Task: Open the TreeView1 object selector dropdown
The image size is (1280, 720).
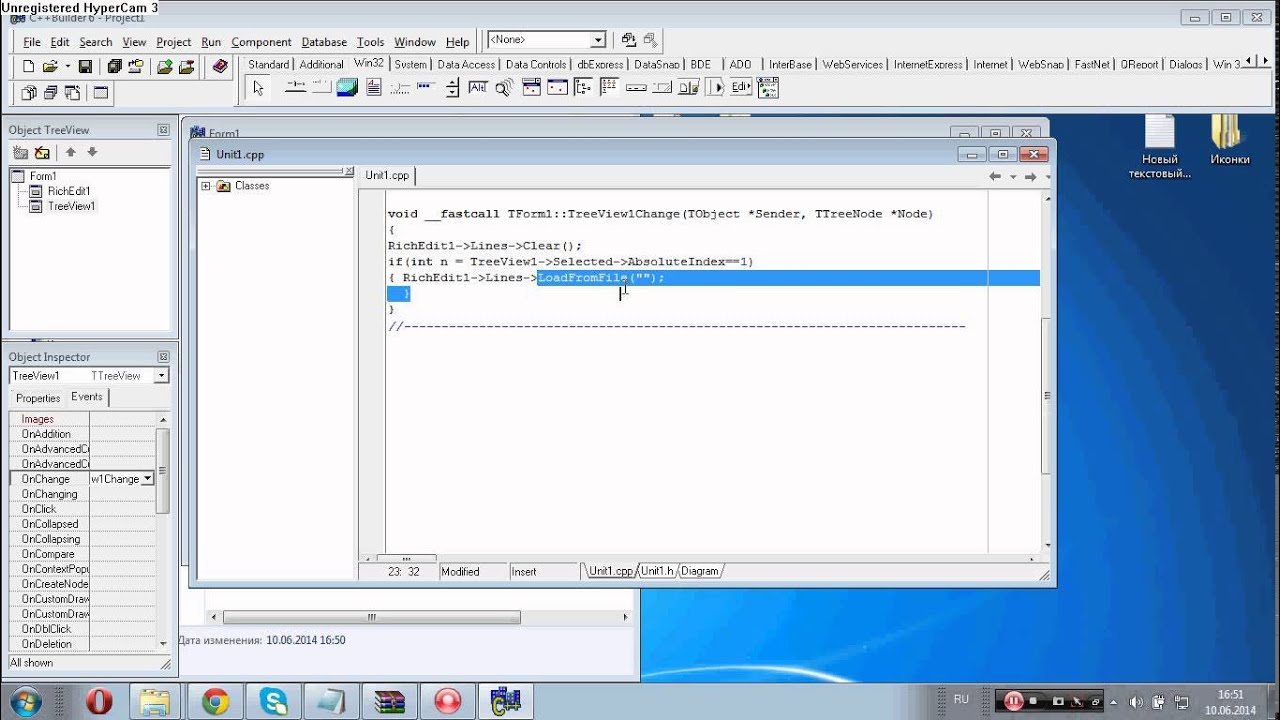Action: coord(161,376)
